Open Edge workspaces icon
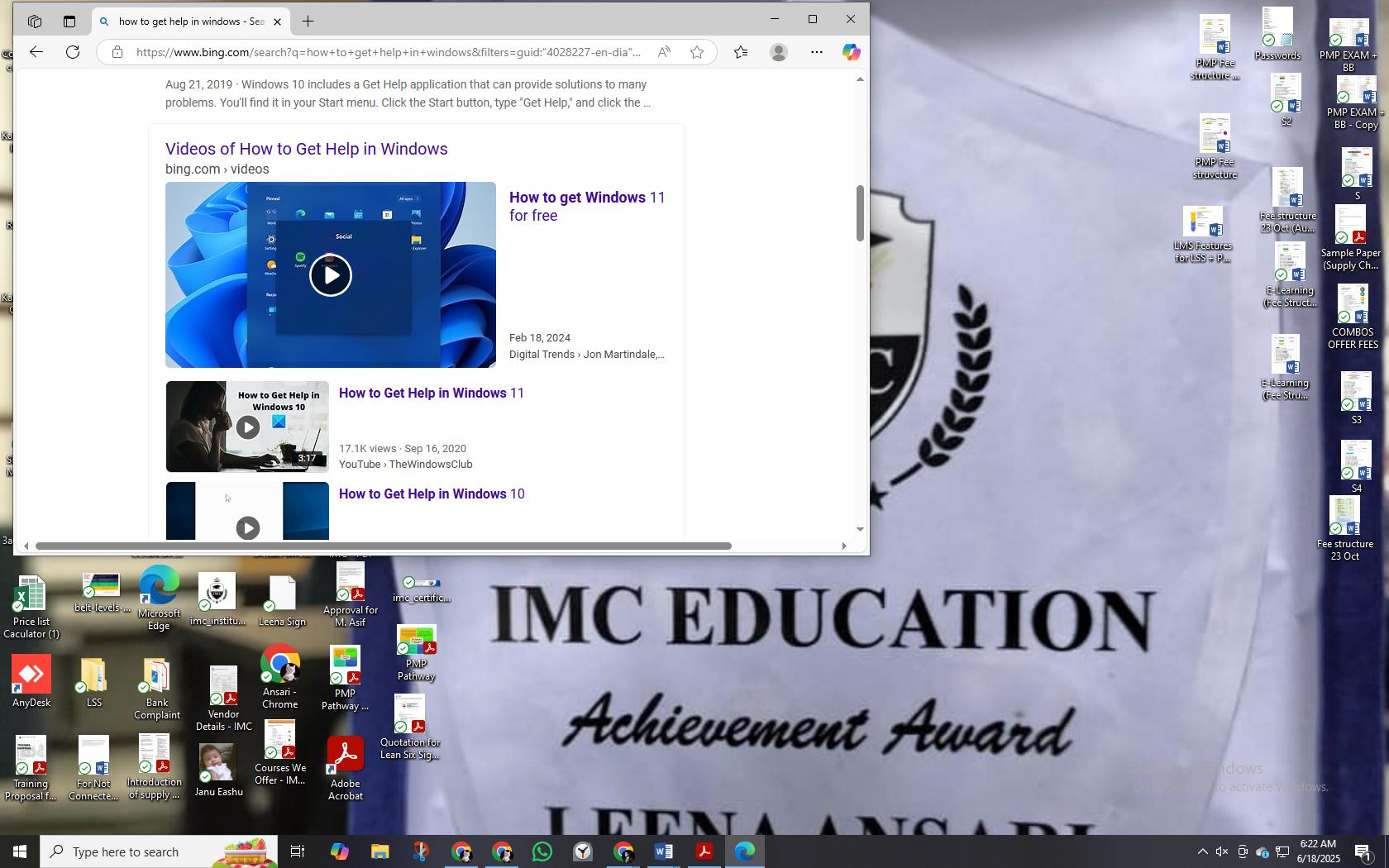Screen dimensions: 1389x868 [34, 21]
